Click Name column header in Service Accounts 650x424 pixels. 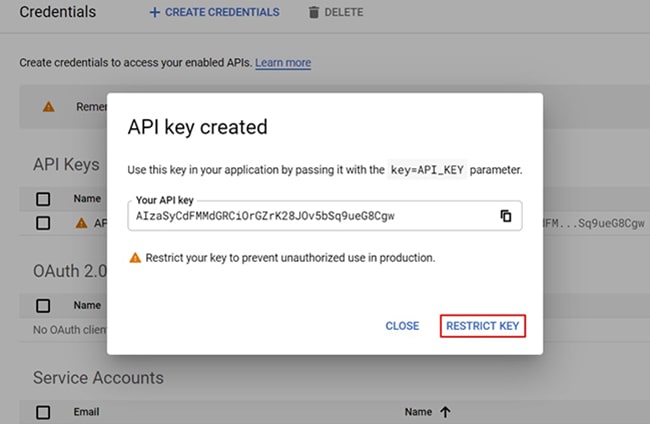click(x=418, y=412)
